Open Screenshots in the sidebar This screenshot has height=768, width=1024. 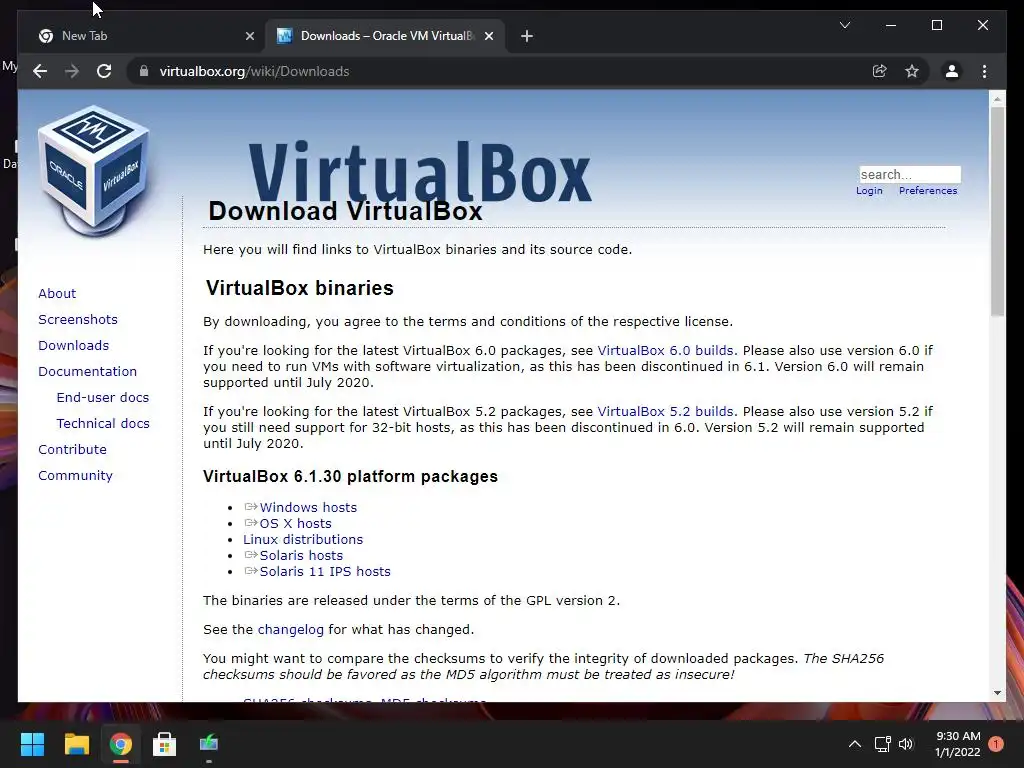[x=78, y=319]
